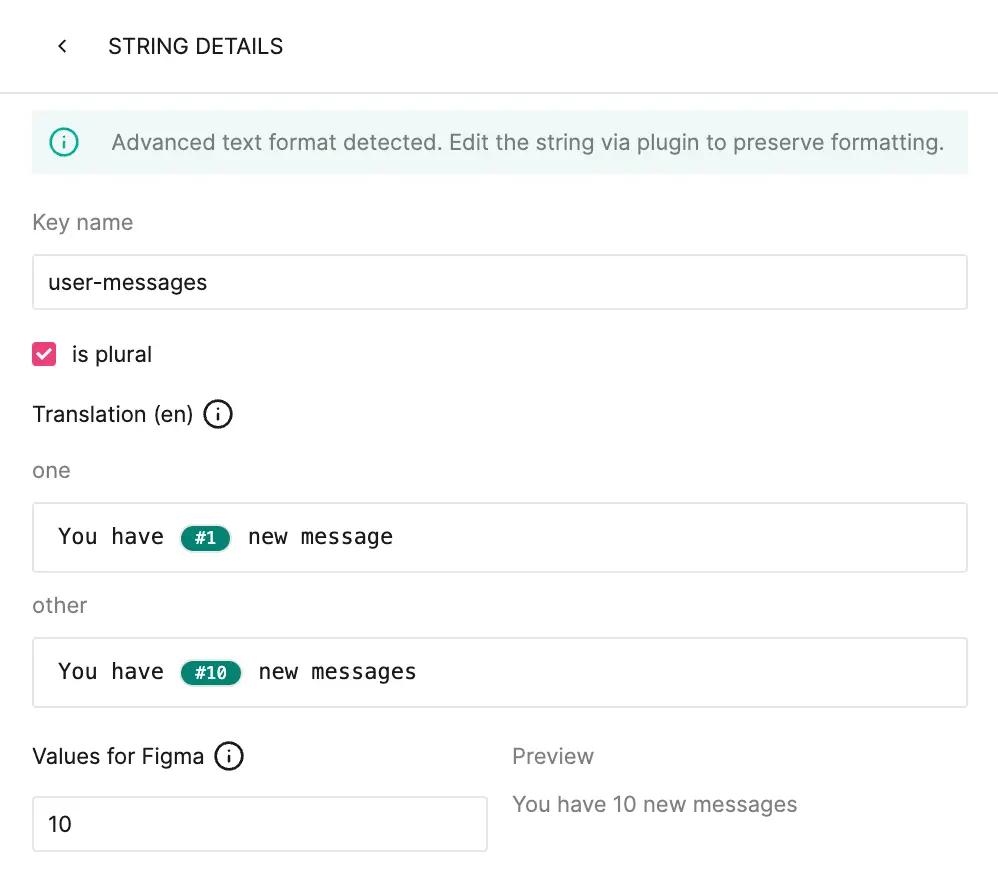Open the Translation (en) info tooltip icon
The image size is (998, 882).
coord(217,414)
